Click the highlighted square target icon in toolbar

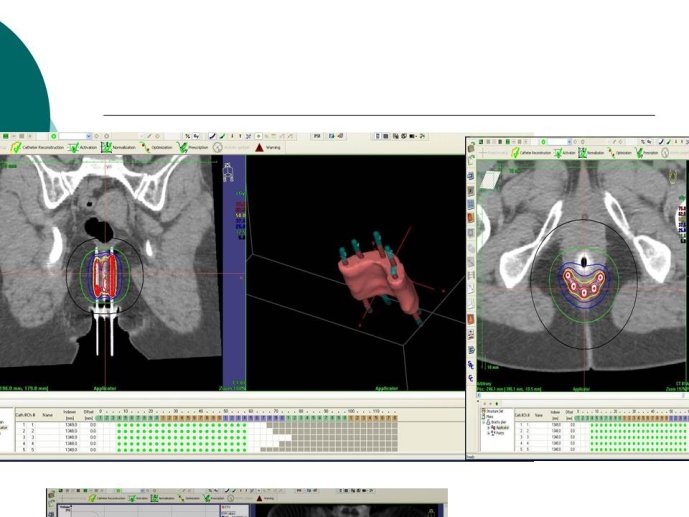[x=259, y=137]
